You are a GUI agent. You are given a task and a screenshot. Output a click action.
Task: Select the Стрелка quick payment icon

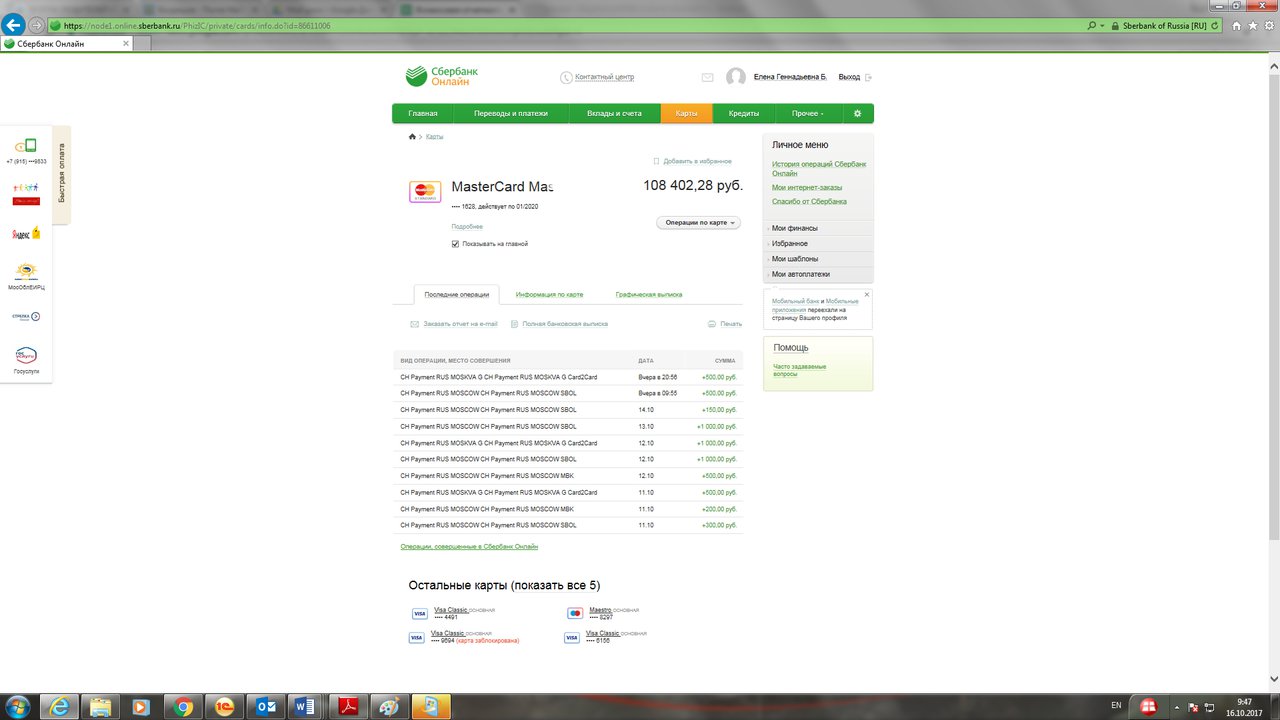26,316
